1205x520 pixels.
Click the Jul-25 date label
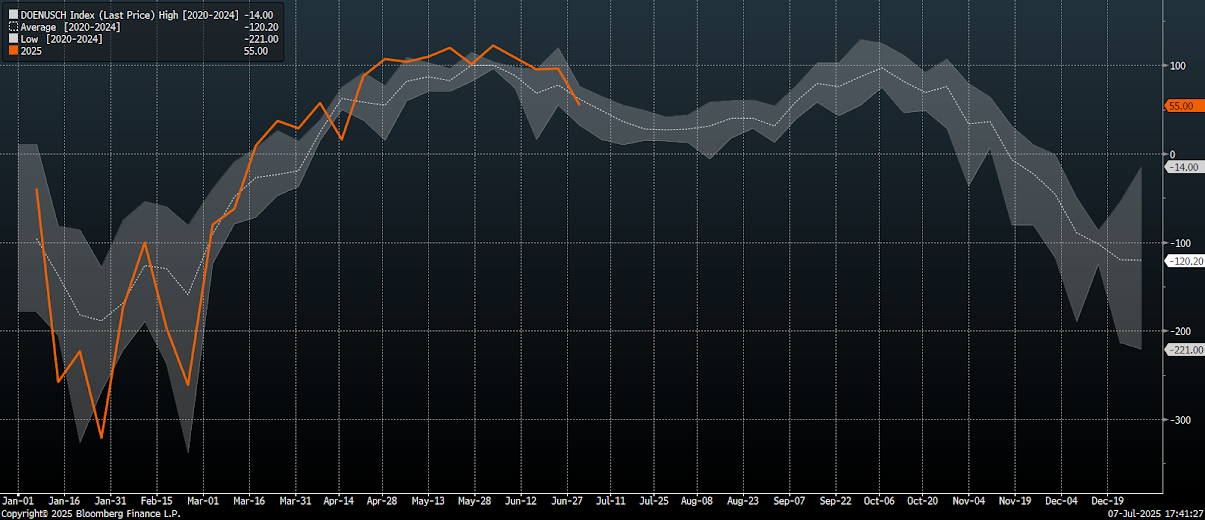coord(653,500)
